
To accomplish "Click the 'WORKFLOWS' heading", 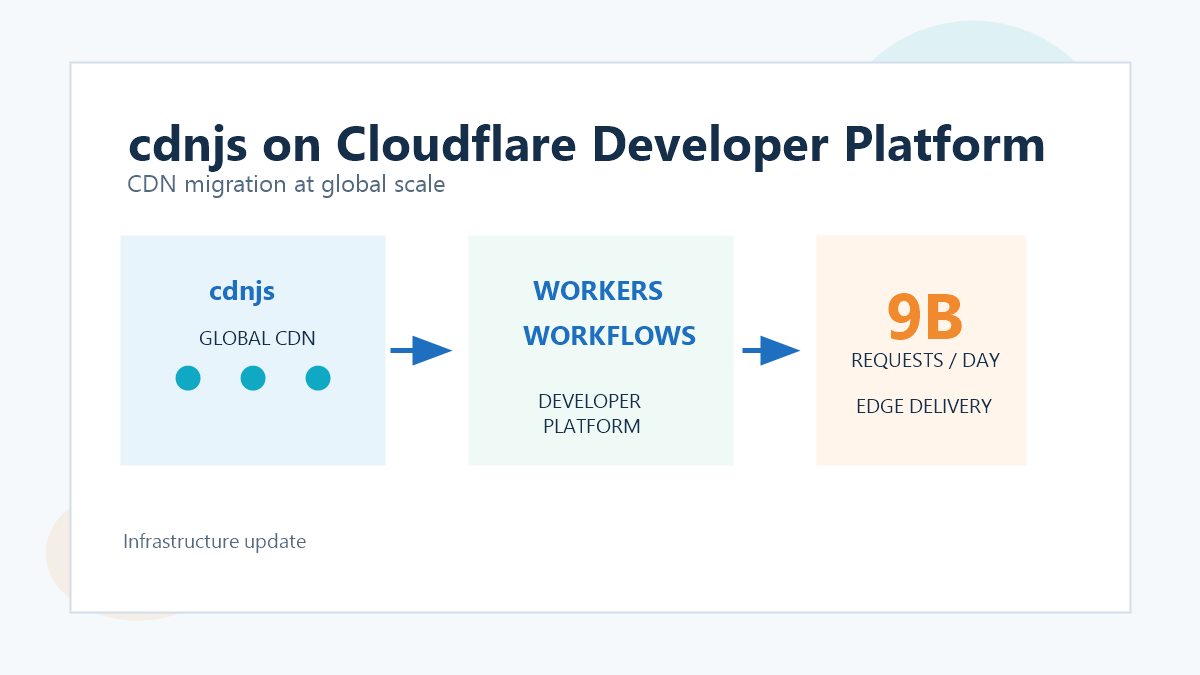I will pos(610,336).
